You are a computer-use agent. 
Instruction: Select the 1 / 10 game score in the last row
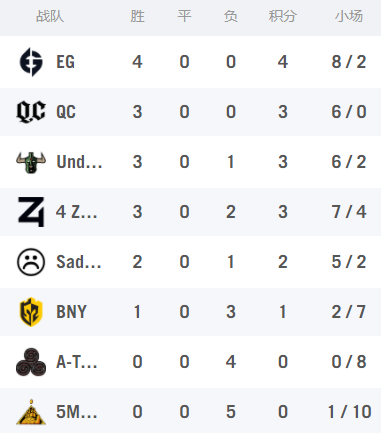click(x=349, y=412)
